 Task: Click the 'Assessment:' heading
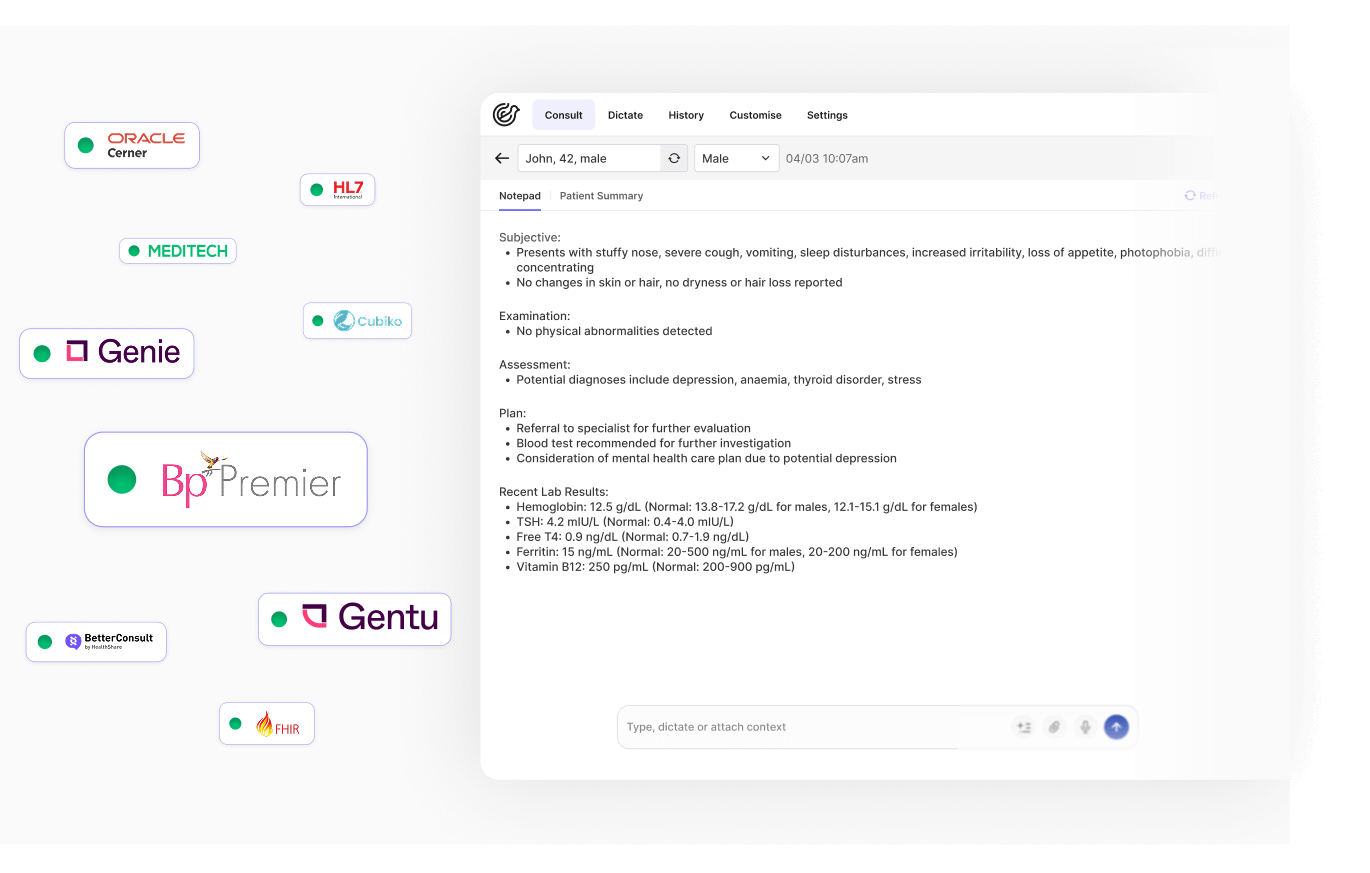pyautogui.click(x=535, y=365)
